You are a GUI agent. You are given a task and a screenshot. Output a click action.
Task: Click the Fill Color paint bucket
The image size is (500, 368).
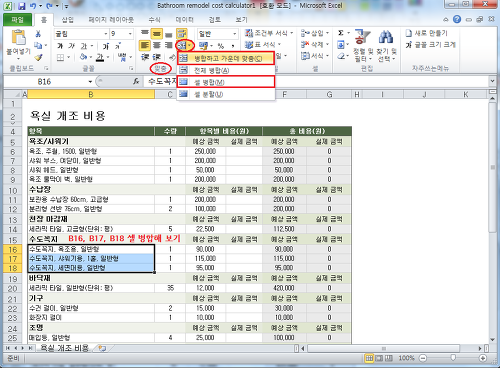pyautogui.click(x=84, y=57)
